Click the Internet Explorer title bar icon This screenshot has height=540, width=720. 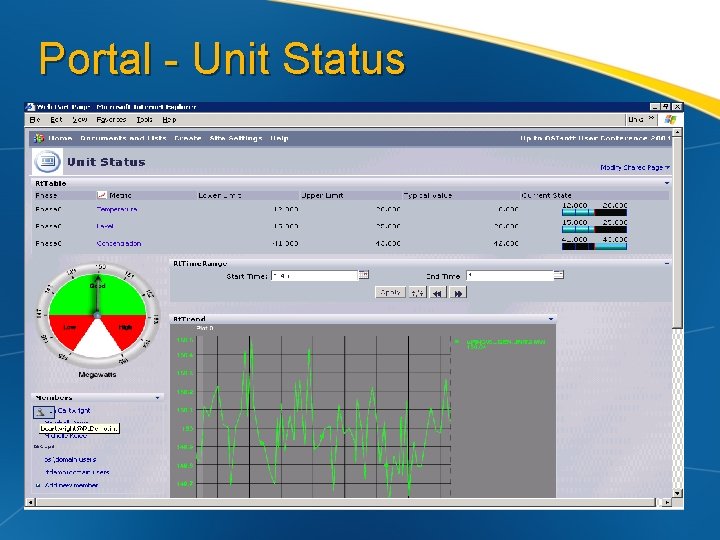(31, 107)
